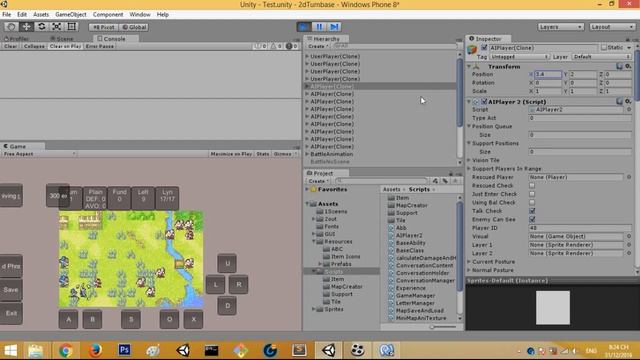Open the AIPlayer 2 script gear menu

(x=628, y=101)
